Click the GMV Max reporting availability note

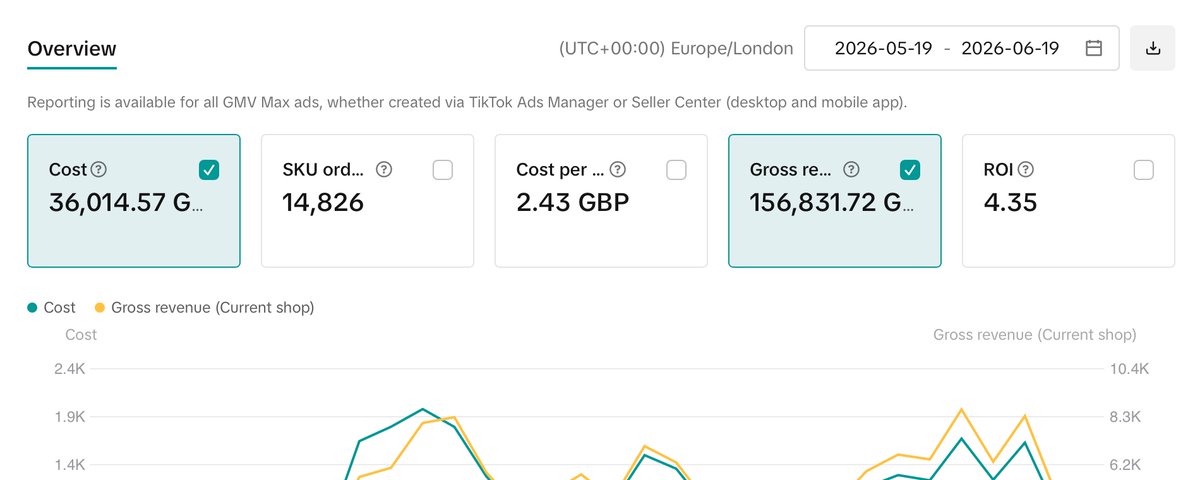point(467,103)
